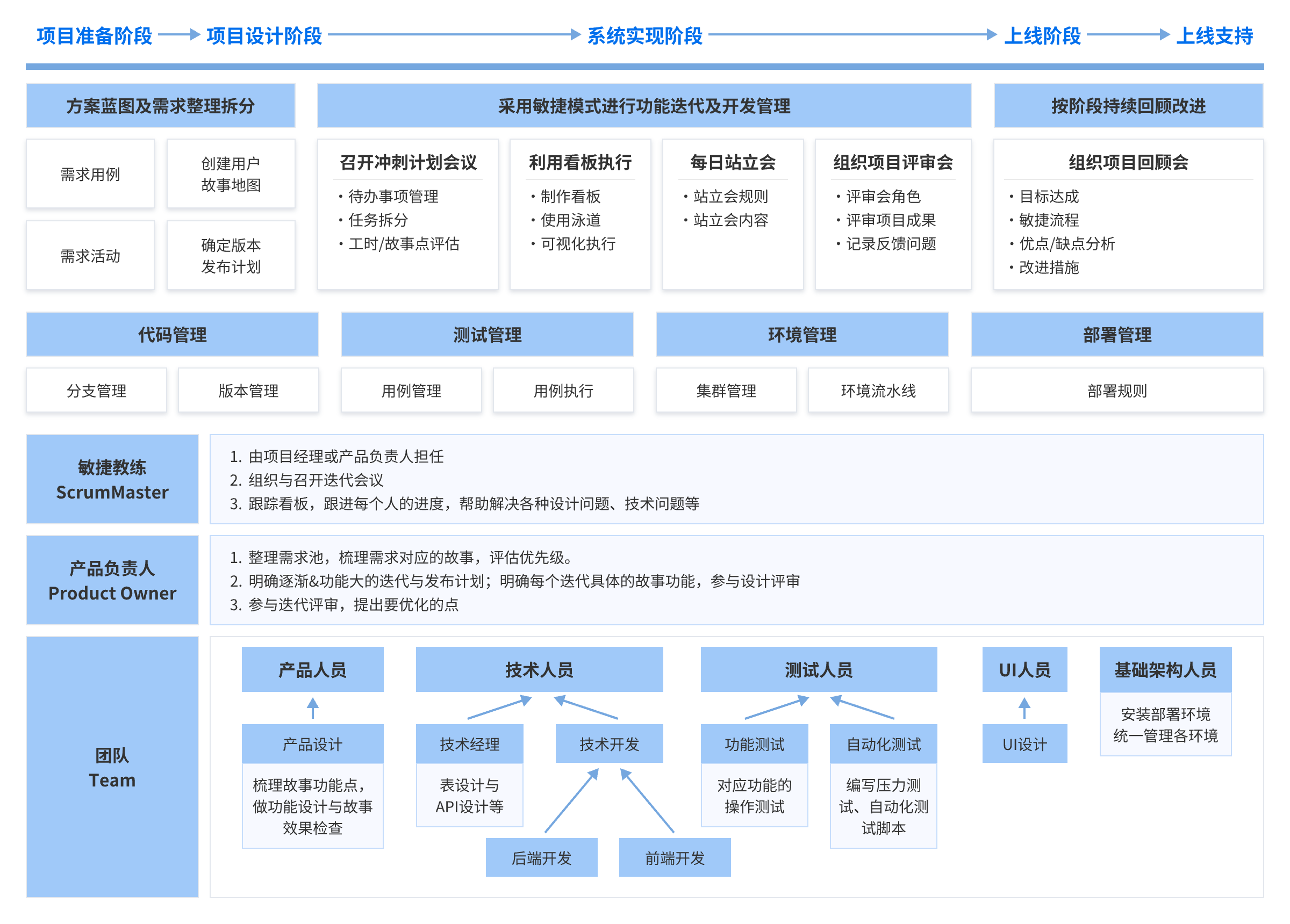This screenshot has width=1290, height=924.
Task: Select the 确定版本发布计划 card
Action: click(231, 255)
